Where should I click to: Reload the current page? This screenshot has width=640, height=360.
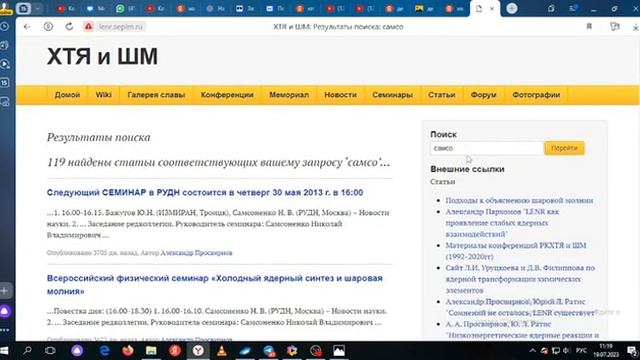(69, 27)
